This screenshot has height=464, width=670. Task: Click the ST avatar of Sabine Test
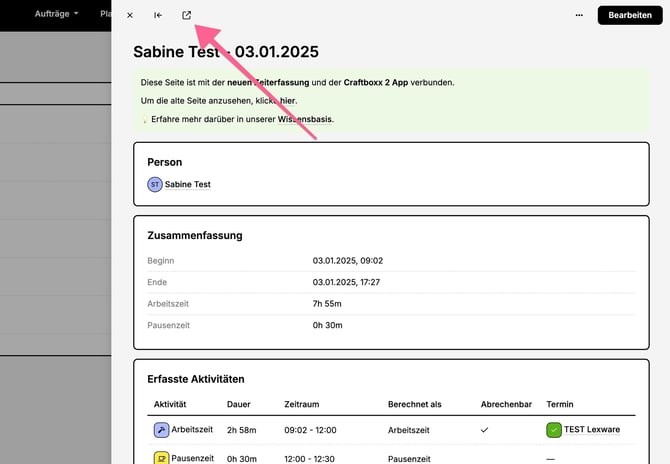(155, 184)
